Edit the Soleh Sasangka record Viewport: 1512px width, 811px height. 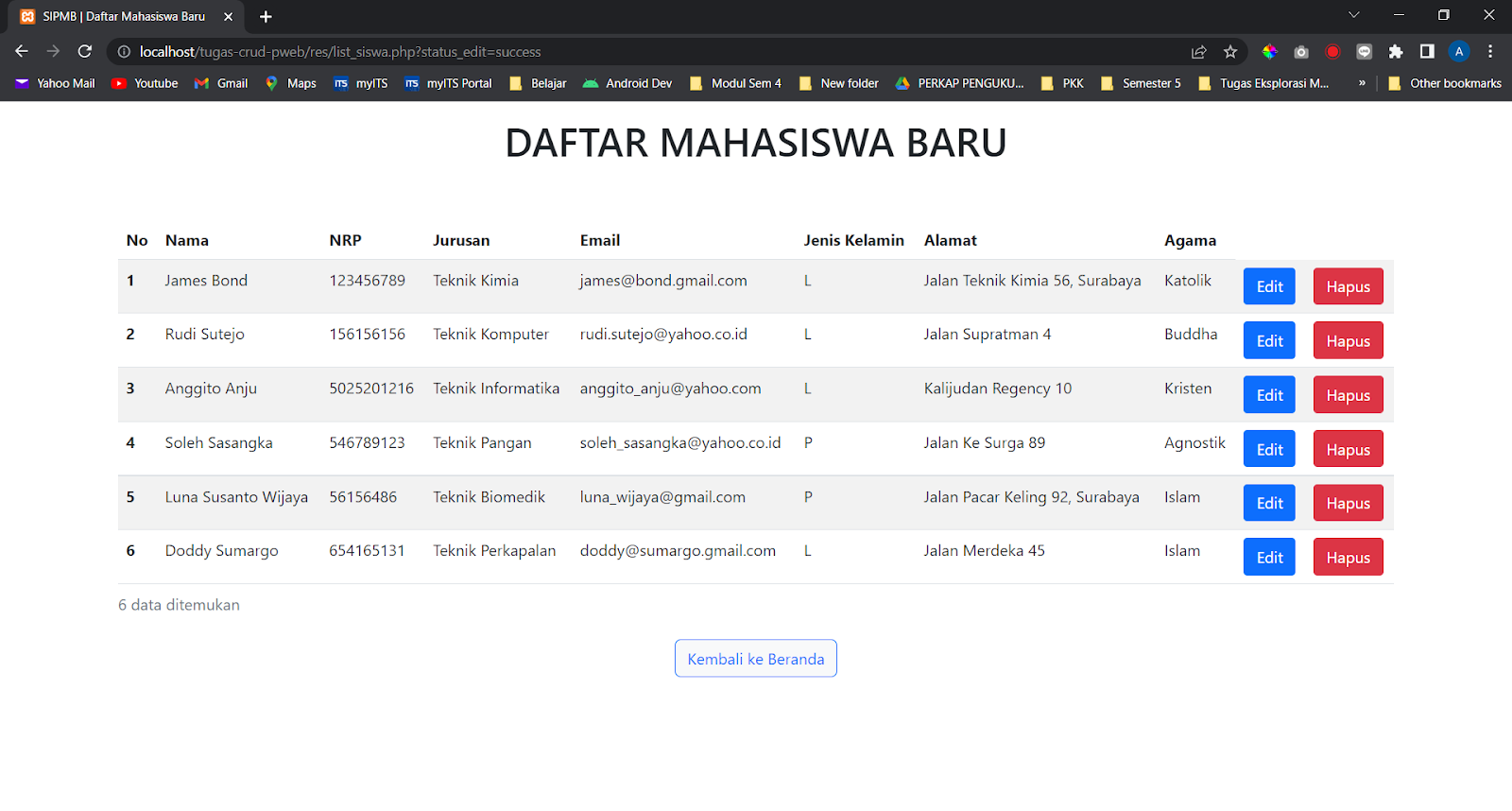[1269, 450]
